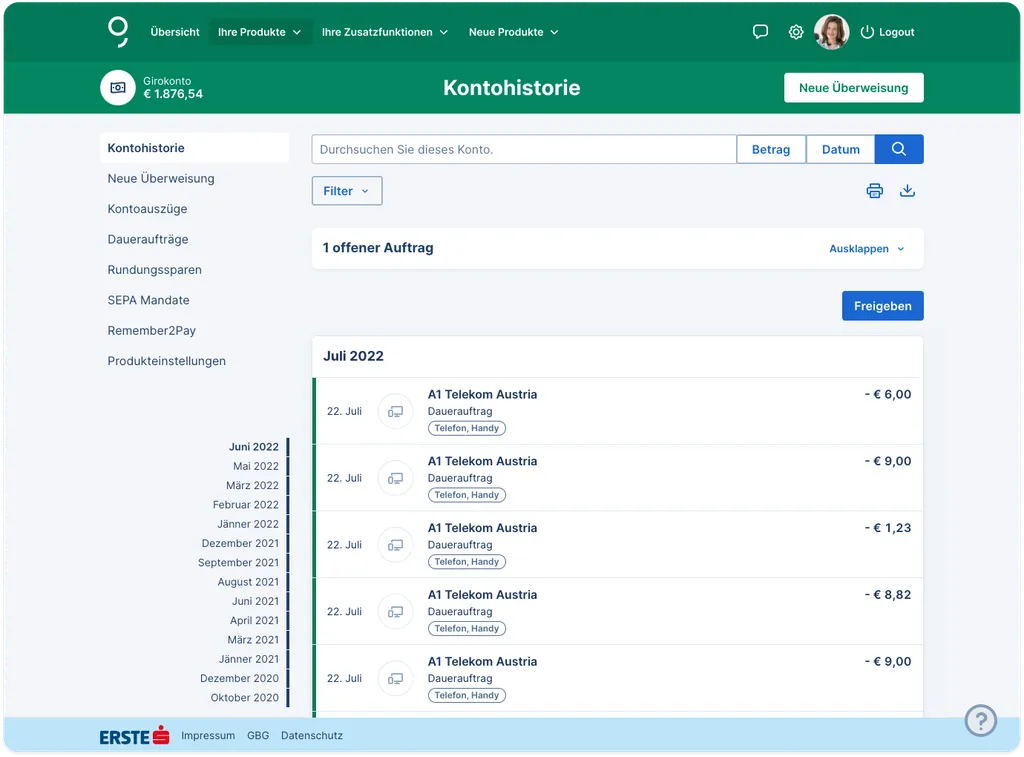Viewport: 1024px width, 757px height.
Task: Go to Übersicht in top navigation
Action: point(175,32)
